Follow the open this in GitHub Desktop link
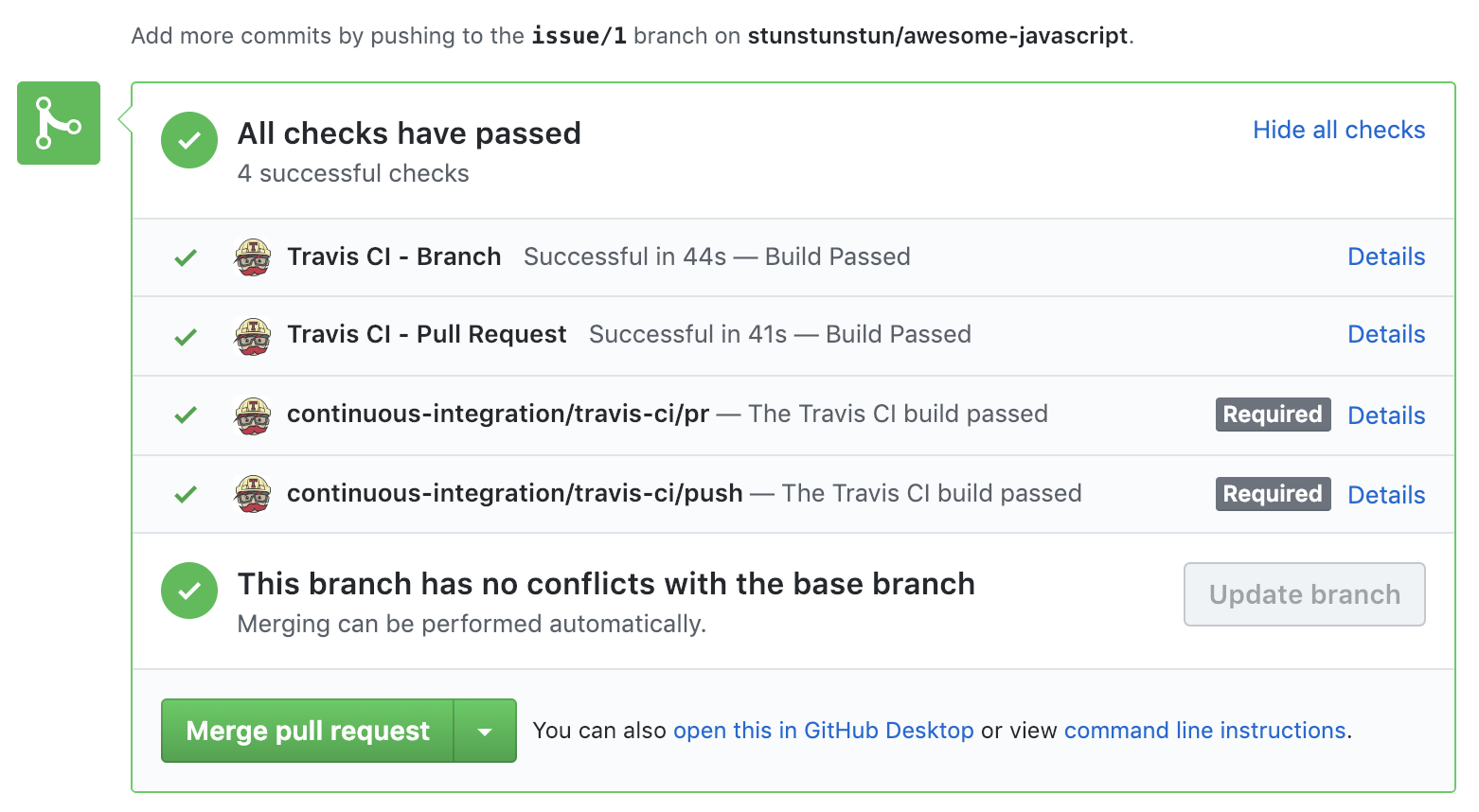This screenshot has width=1479, height=812. click(x=823, y=731)
